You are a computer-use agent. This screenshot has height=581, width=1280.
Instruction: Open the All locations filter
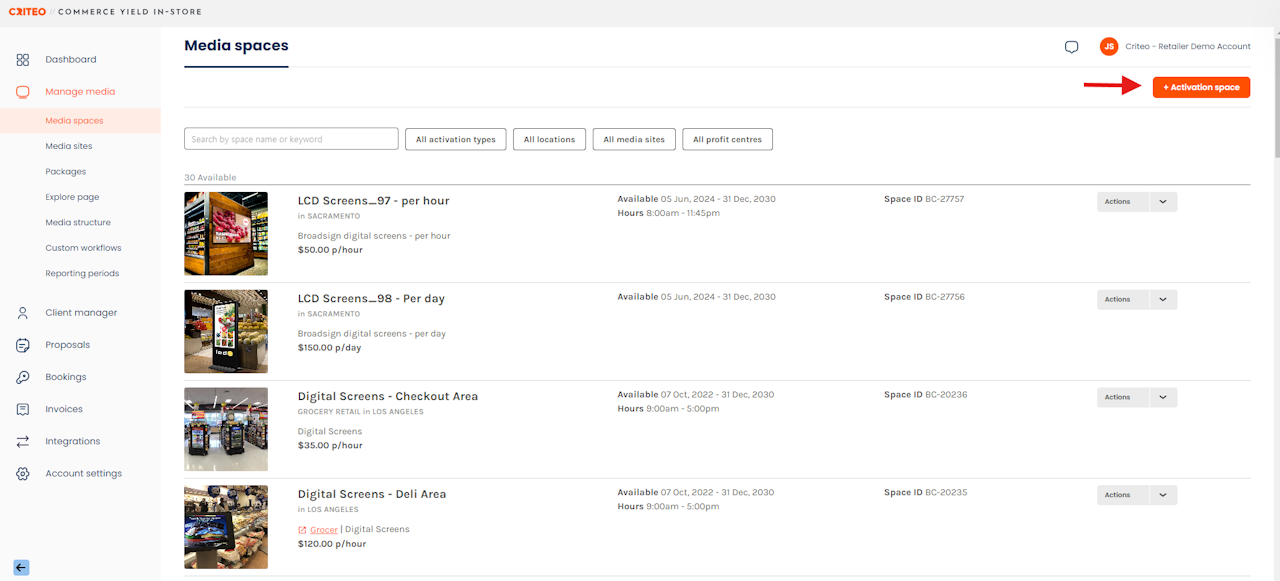point(549,140)
